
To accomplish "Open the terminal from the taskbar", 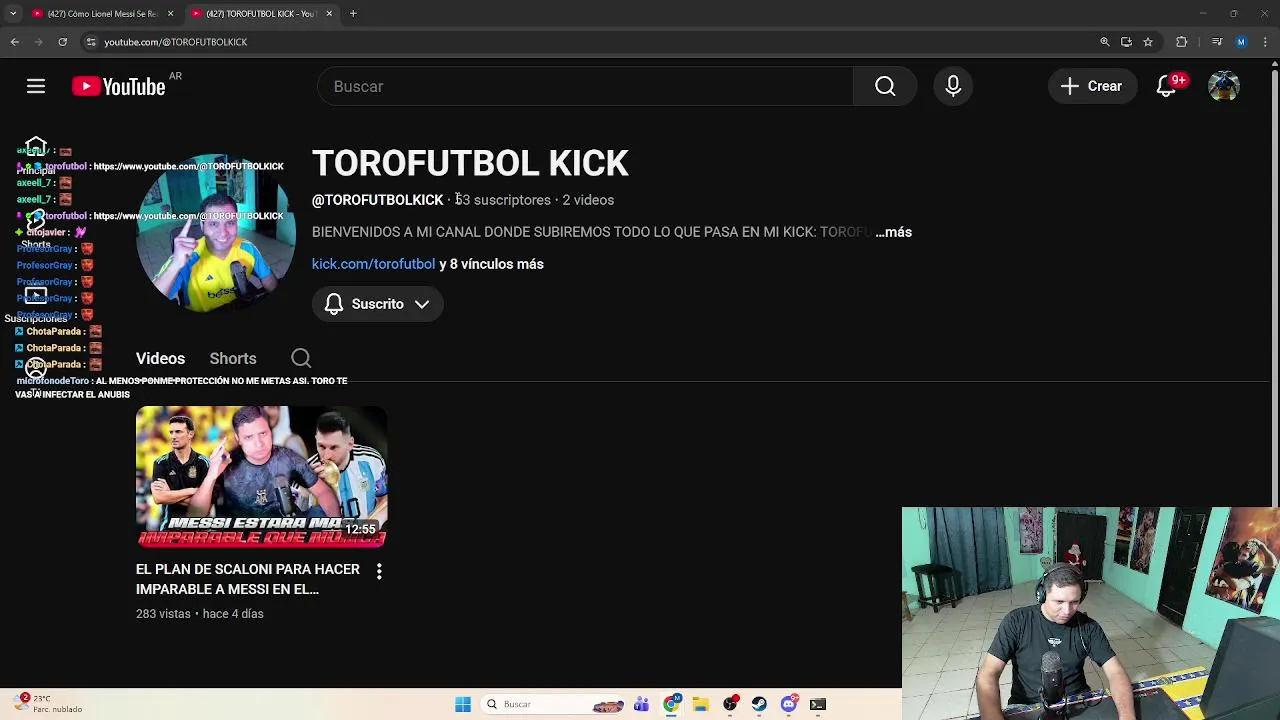I will (818, 704).
